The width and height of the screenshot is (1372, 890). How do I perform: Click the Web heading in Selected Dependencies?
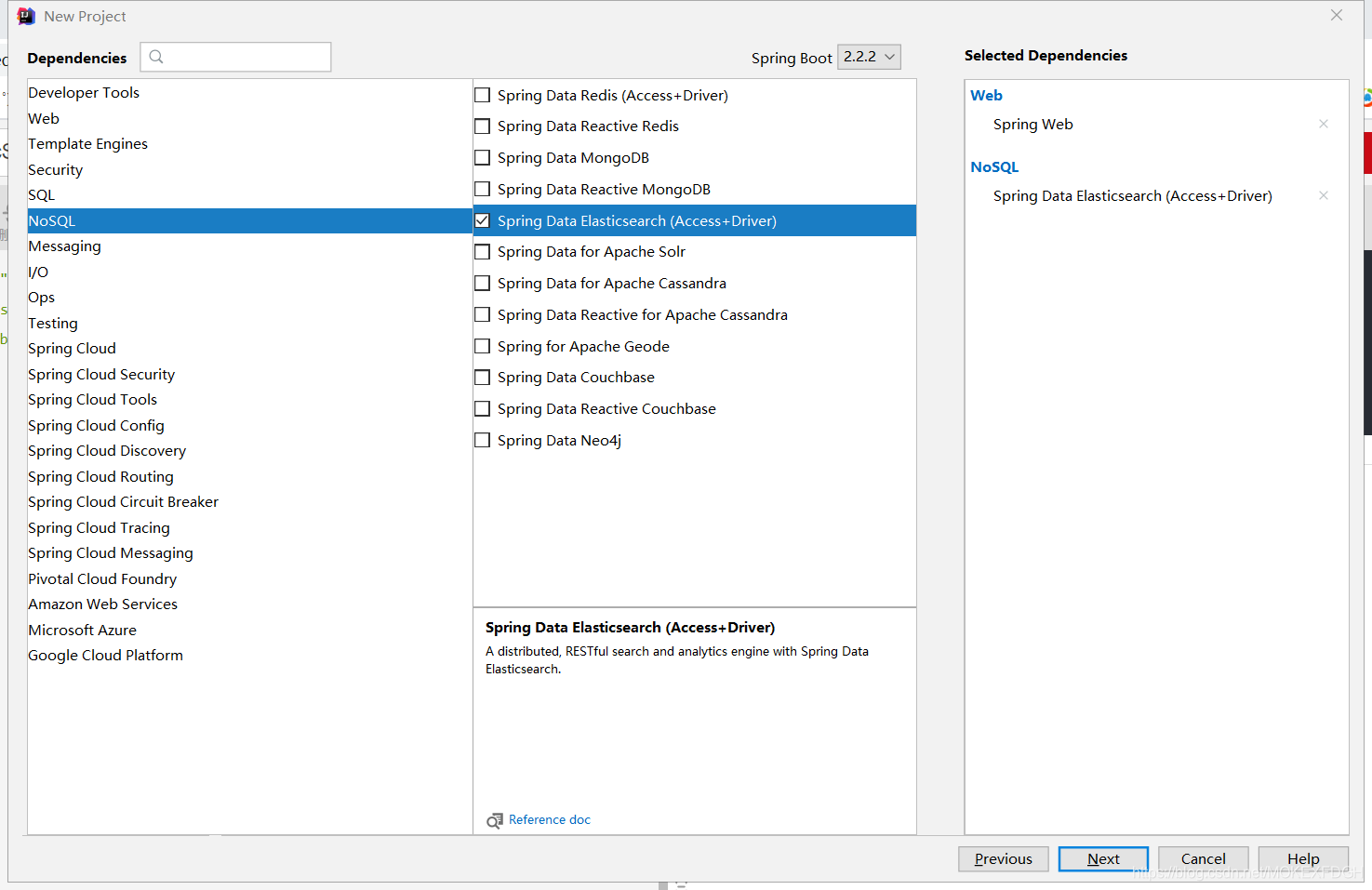point(986,95)
